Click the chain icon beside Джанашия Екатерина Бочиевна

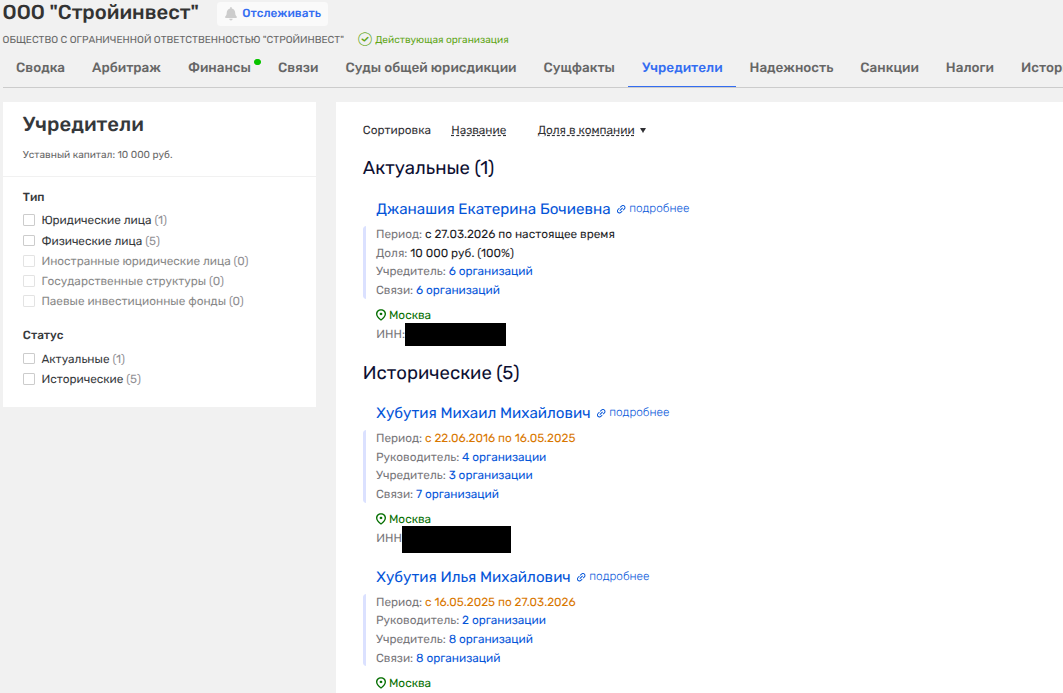(x=621, y=209)
